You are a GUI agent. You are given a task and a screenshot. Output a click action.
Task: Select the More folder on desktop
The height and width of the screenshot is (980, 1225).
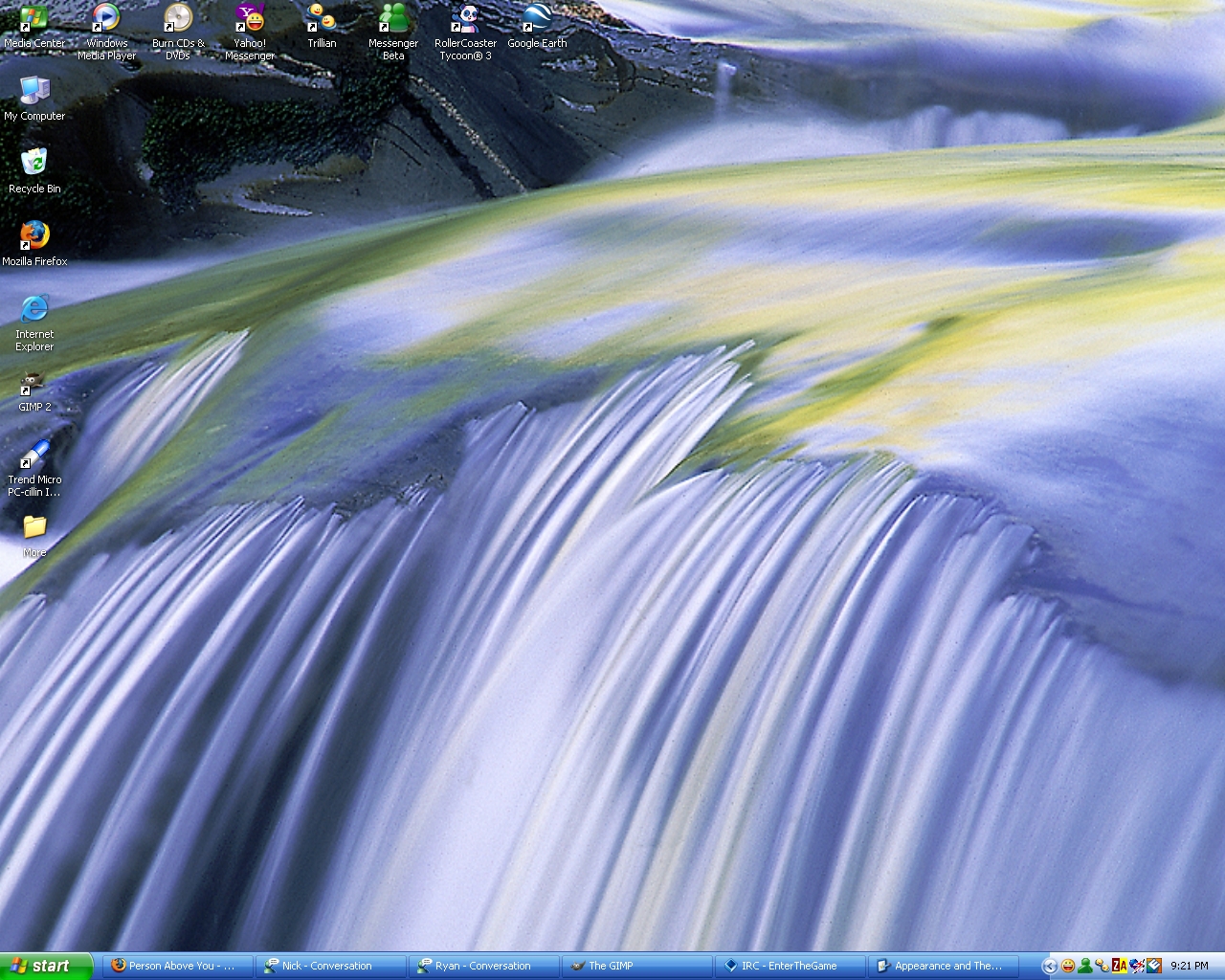coord(34,528)
